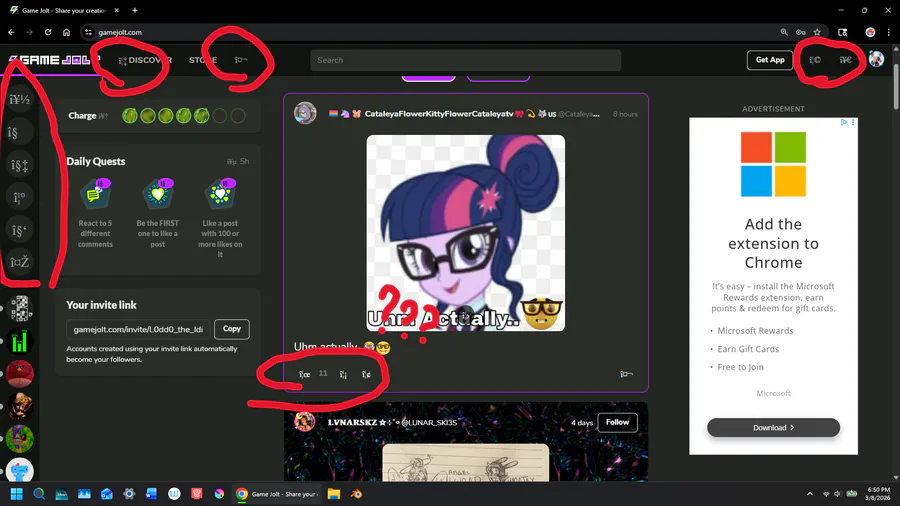Click the third action glyph under 'Uhm actually' post
This screenshot has width=900, height=506.
point(366,374)
